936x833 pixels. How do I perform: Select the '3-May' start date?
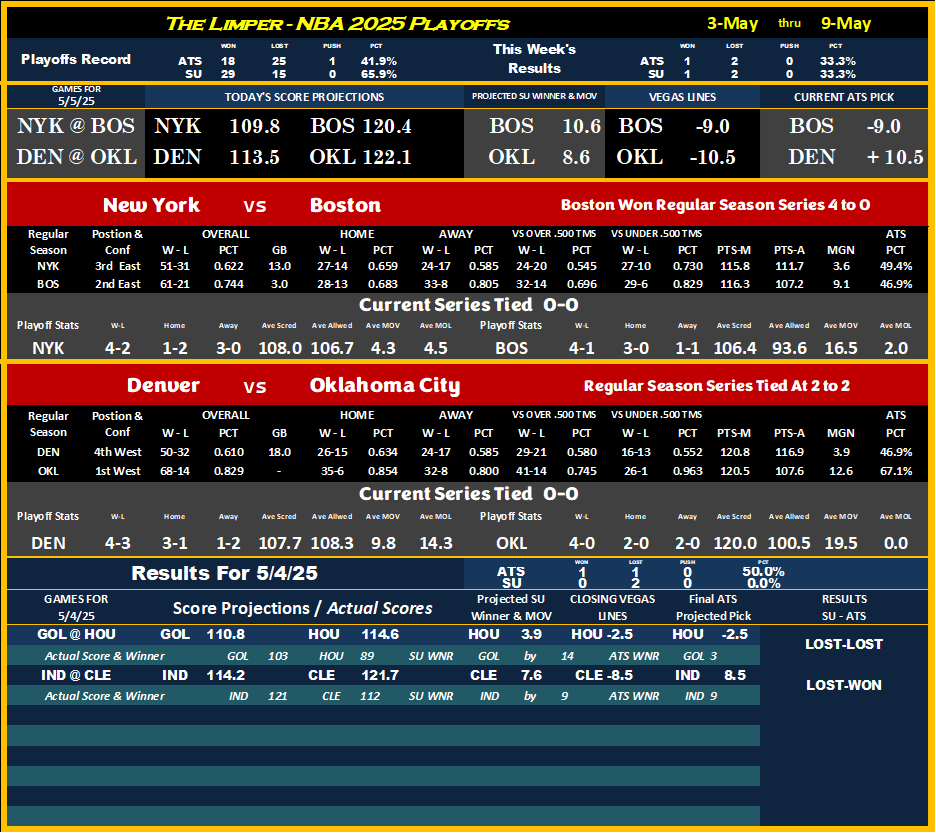(x=732, y=24)
